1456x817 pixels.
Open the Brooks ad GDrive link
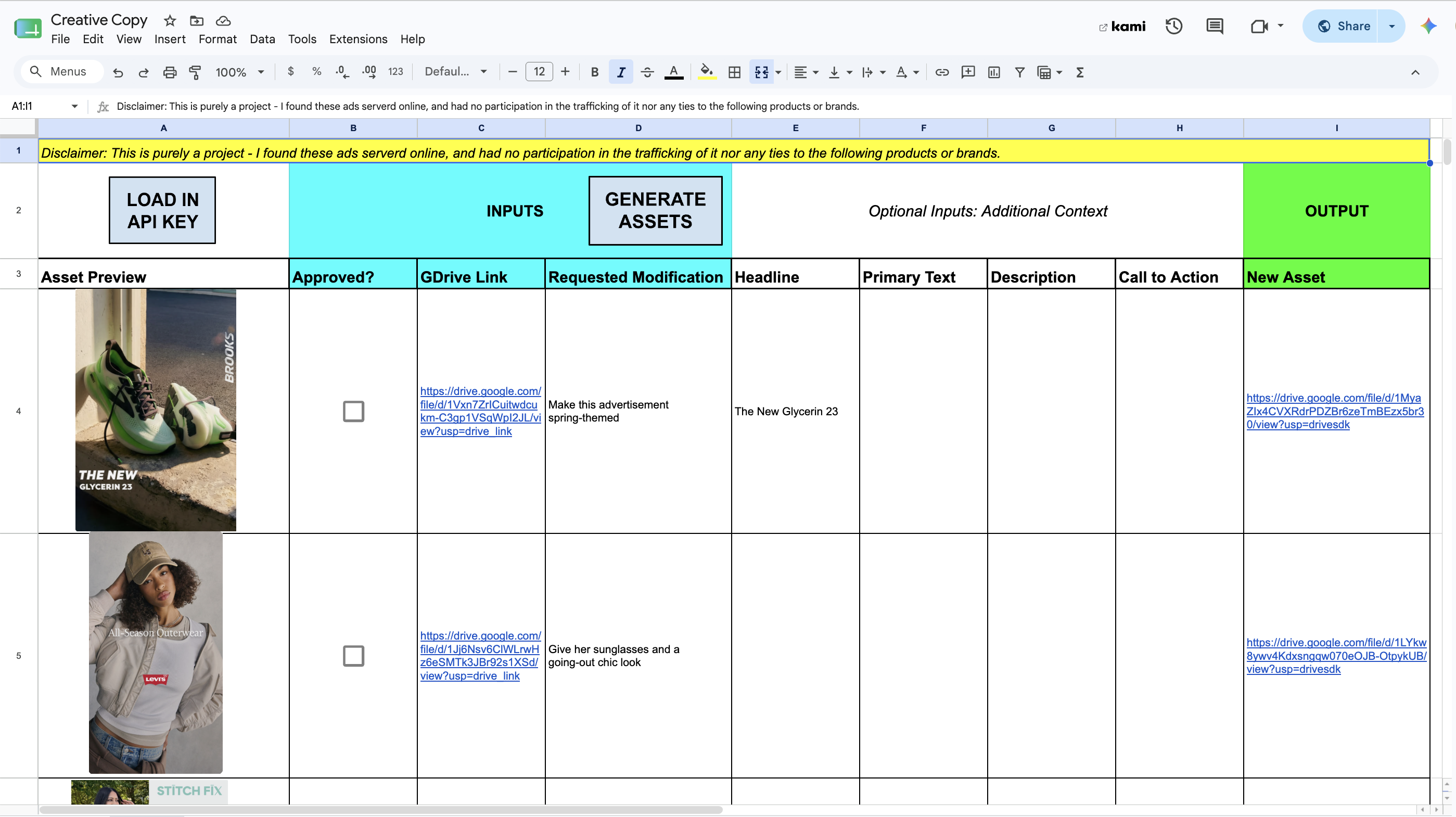pyautogui.click(x=480, y=411)
